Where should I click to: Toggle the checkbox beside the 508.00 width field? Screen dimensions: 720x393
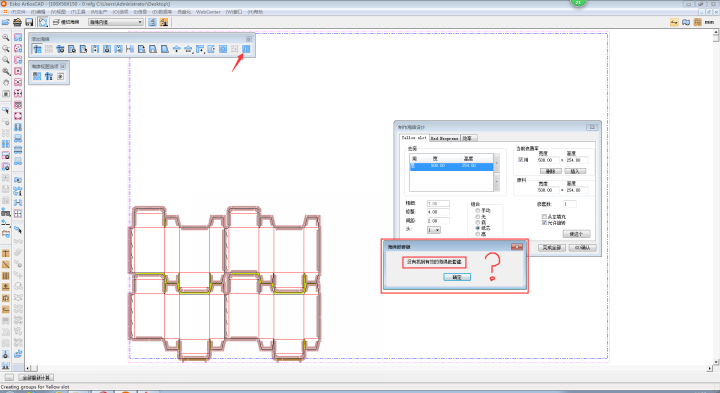tap(521, 160)
